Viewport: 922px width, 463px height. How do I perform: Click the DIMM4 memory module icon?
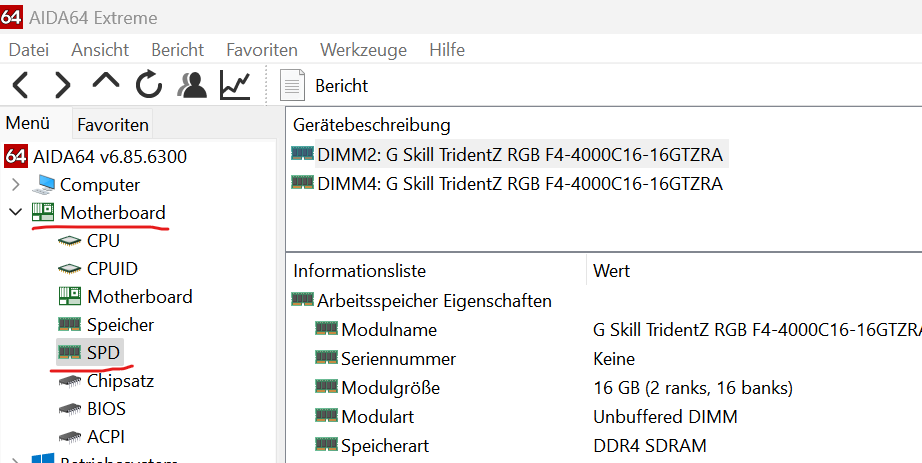tap(302, 182)
